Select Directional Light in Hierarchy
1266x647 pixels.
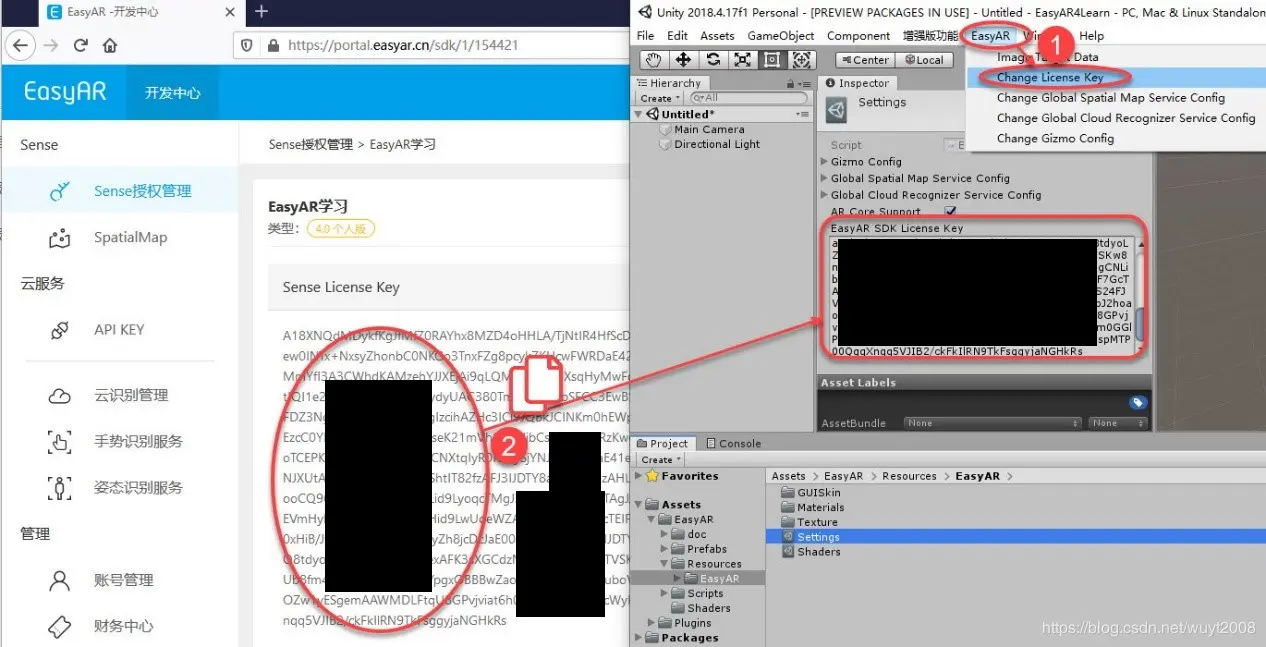pos(717,145)
